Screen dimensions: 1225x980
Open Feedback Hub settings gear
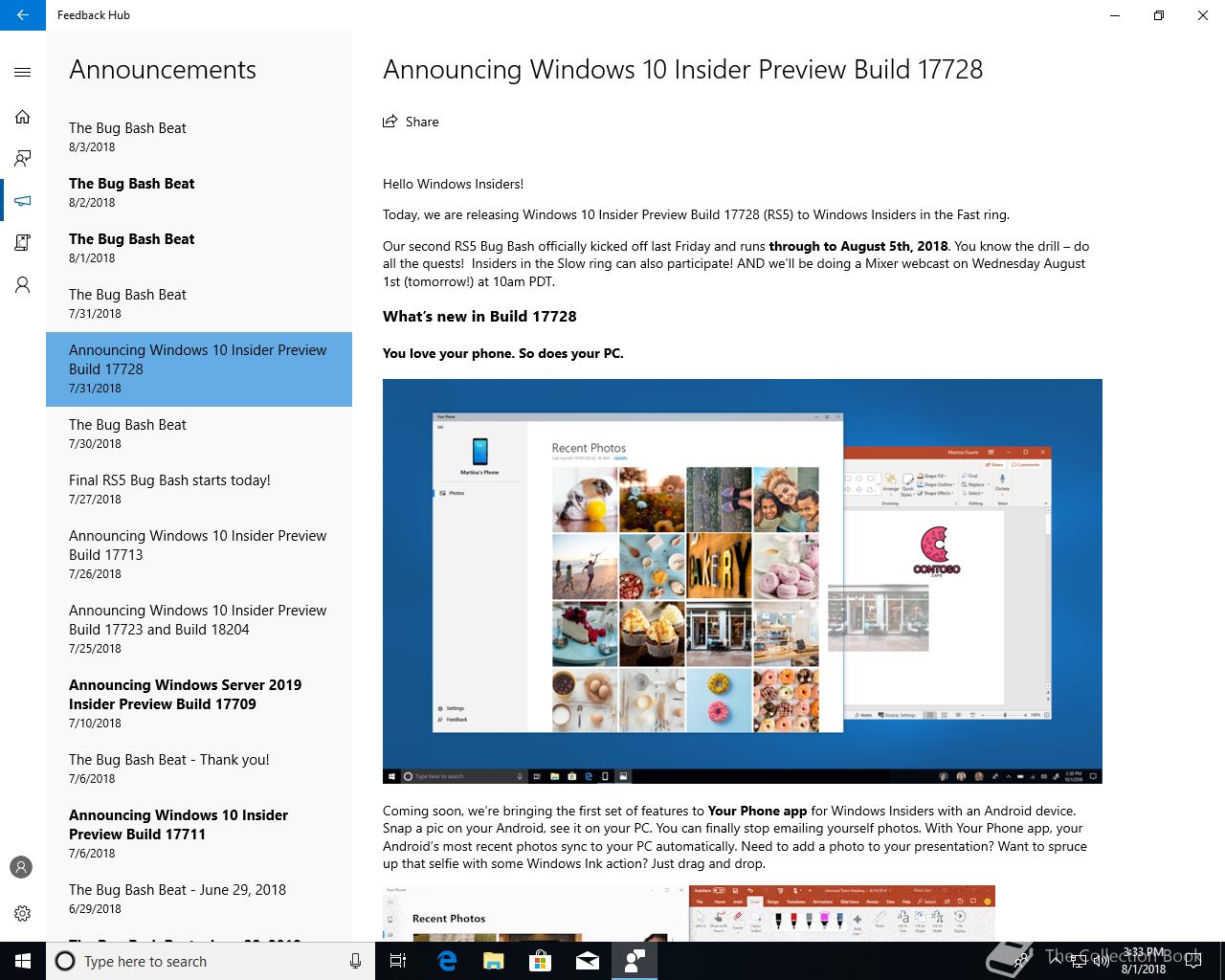coord(23,913)
